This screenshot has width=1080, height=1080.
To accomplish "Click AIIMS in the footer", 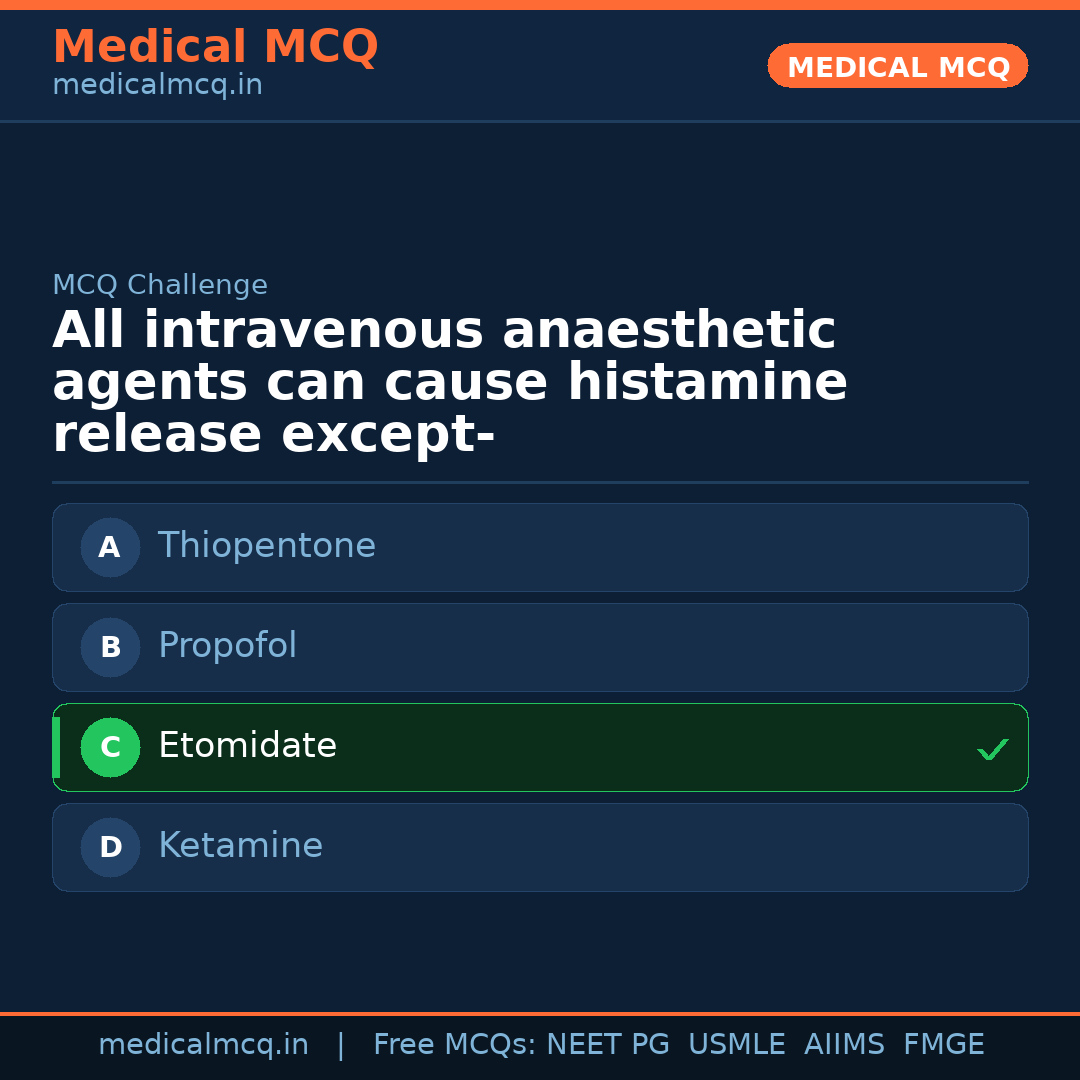I will coord(844,1045).
